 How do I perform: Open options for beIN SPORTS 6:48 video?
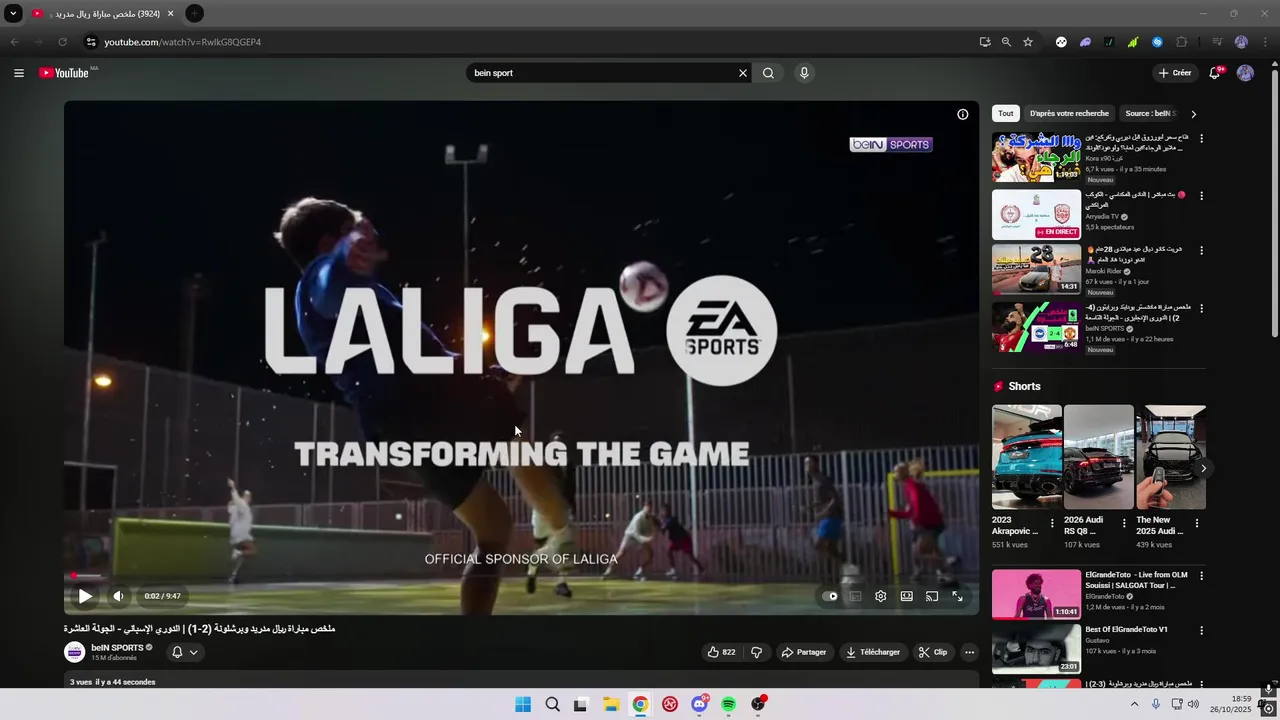tap(1202, 309)
